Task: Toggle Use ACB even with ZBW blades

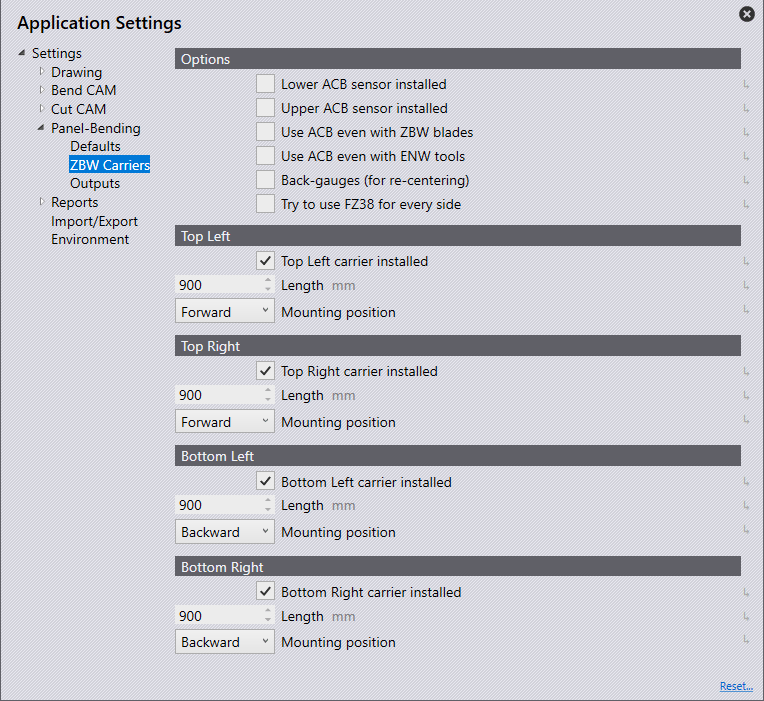Action: click(265, 132)
